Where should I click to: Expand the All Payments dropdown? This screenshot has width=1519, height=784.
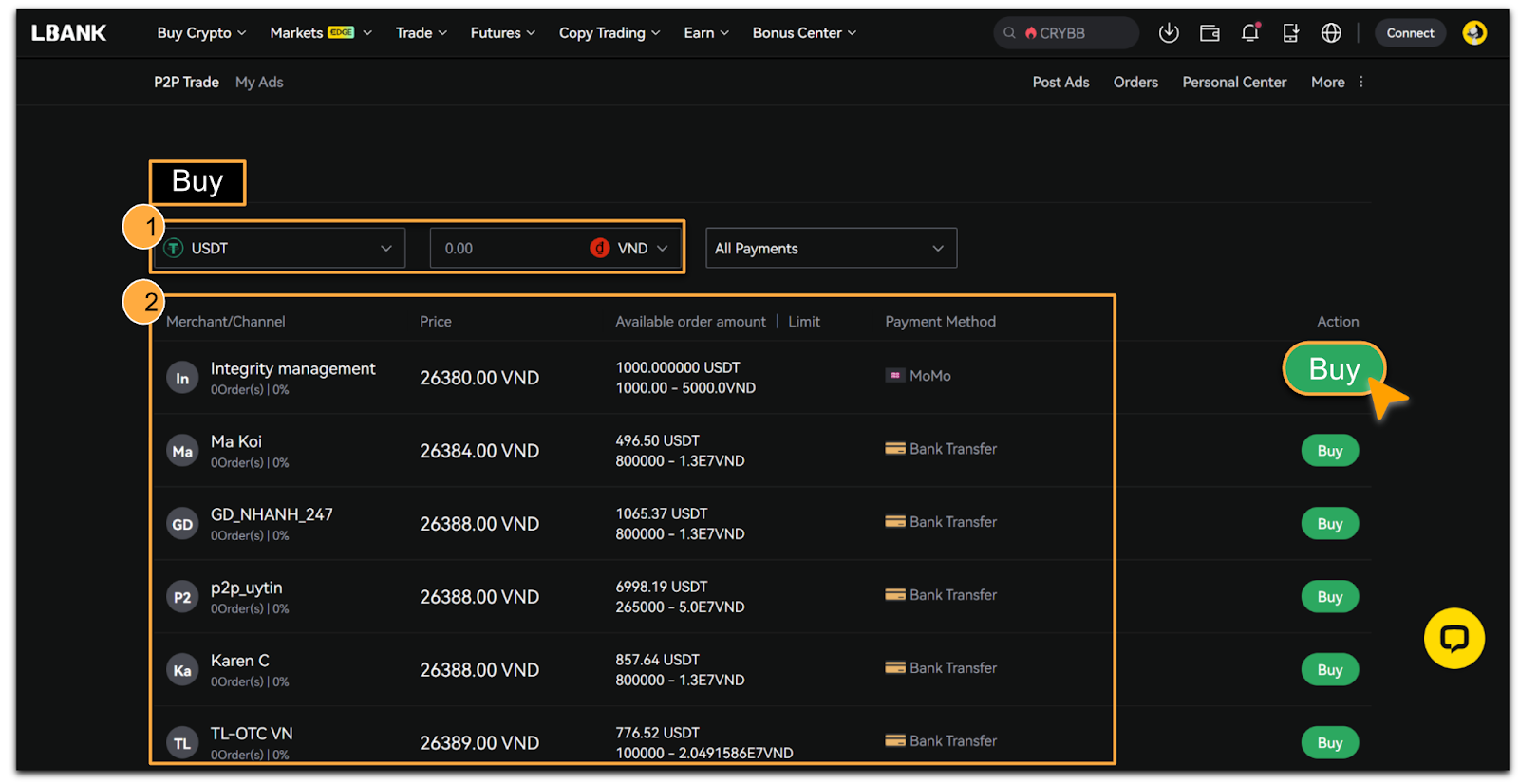[x=831, y=249]
